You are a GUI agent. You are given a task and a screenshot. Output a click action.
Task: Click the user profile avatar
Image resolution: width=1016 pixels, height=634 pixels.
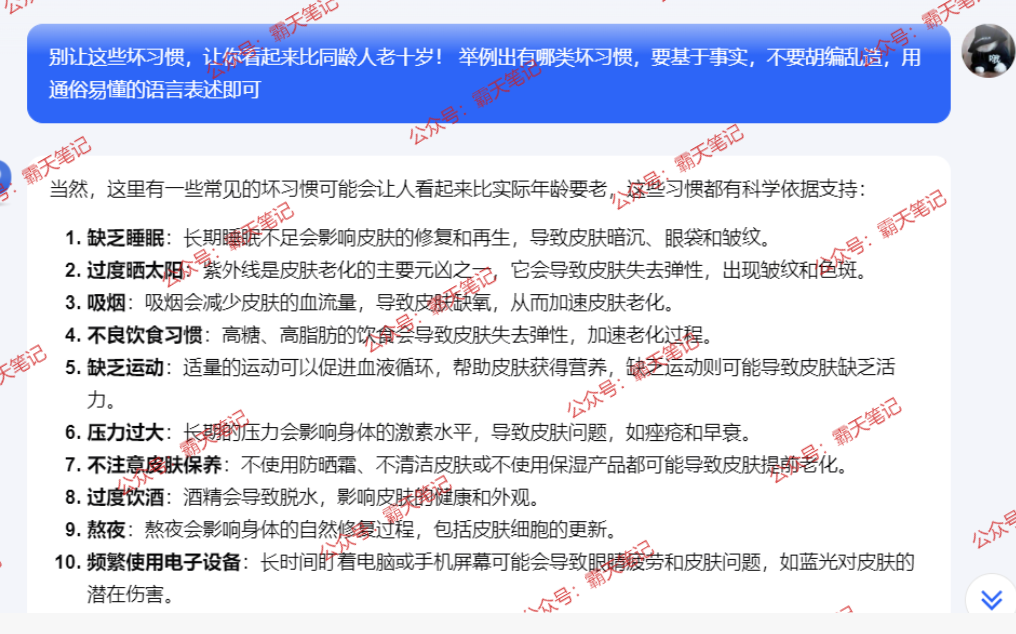pos(987,50)
